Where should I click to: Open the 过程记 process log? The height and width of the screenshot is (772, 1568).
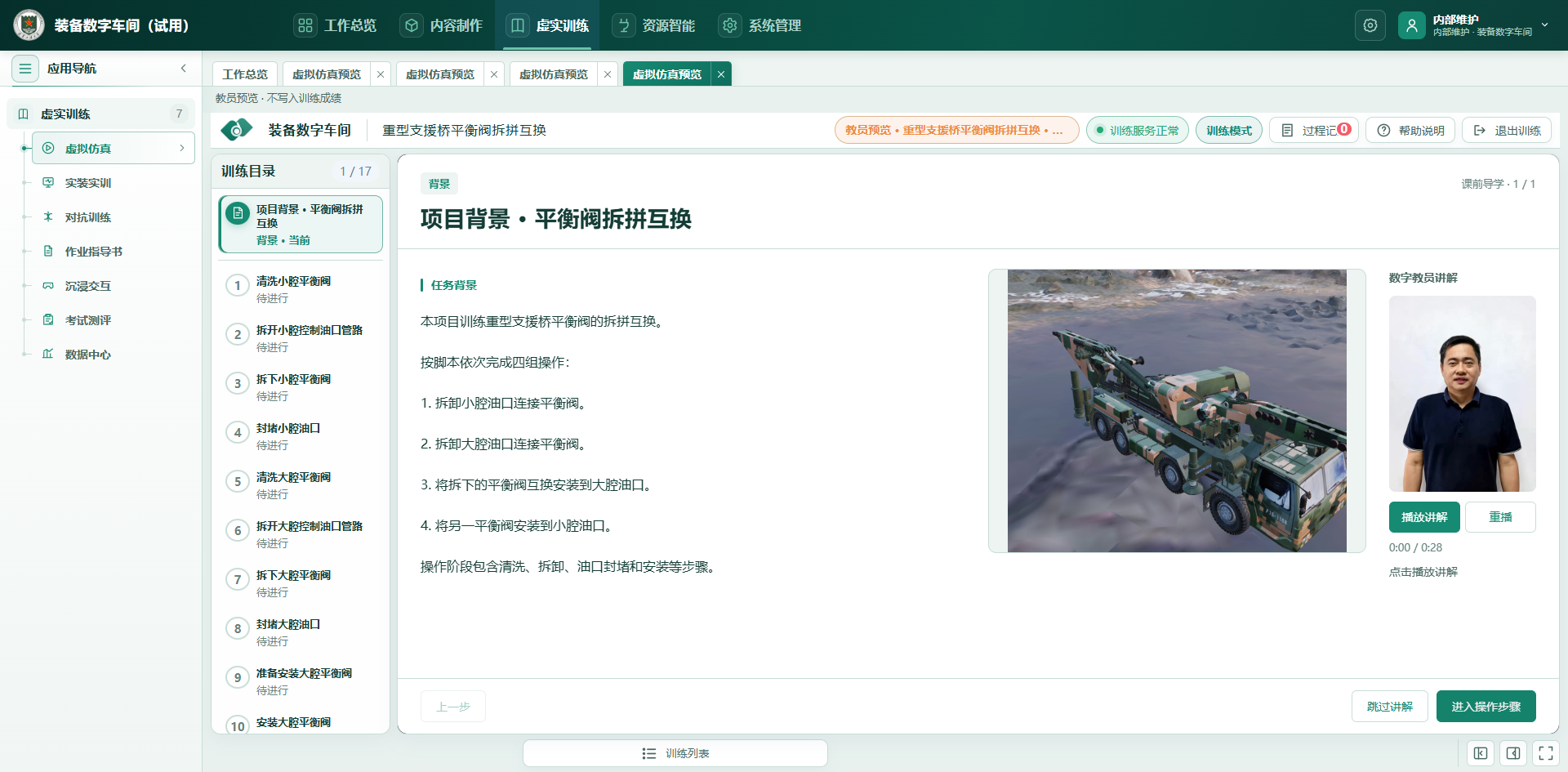click(1314, 130)
